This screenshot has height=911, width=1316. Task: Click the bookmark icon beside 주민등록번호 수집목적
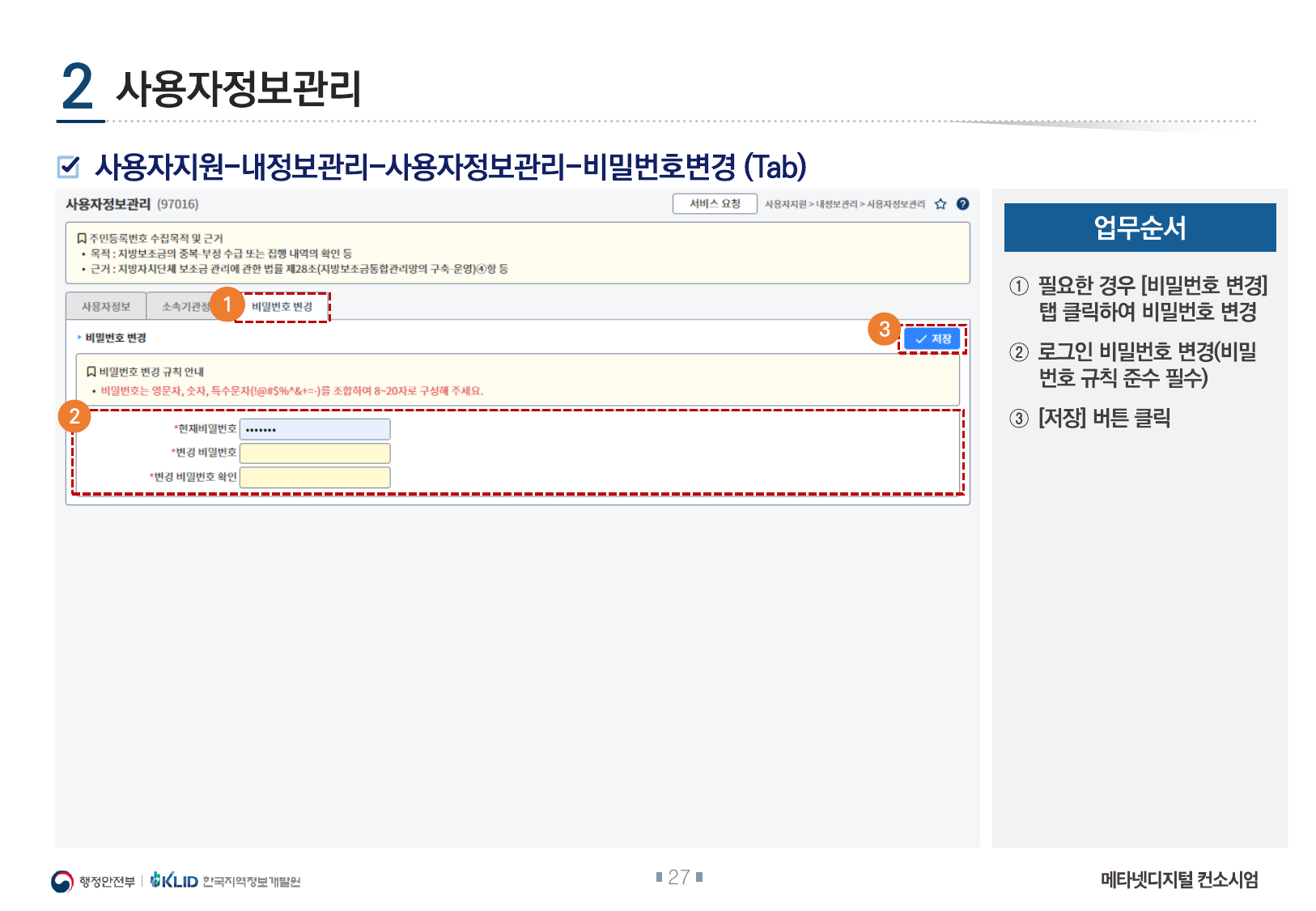(82, 239)
